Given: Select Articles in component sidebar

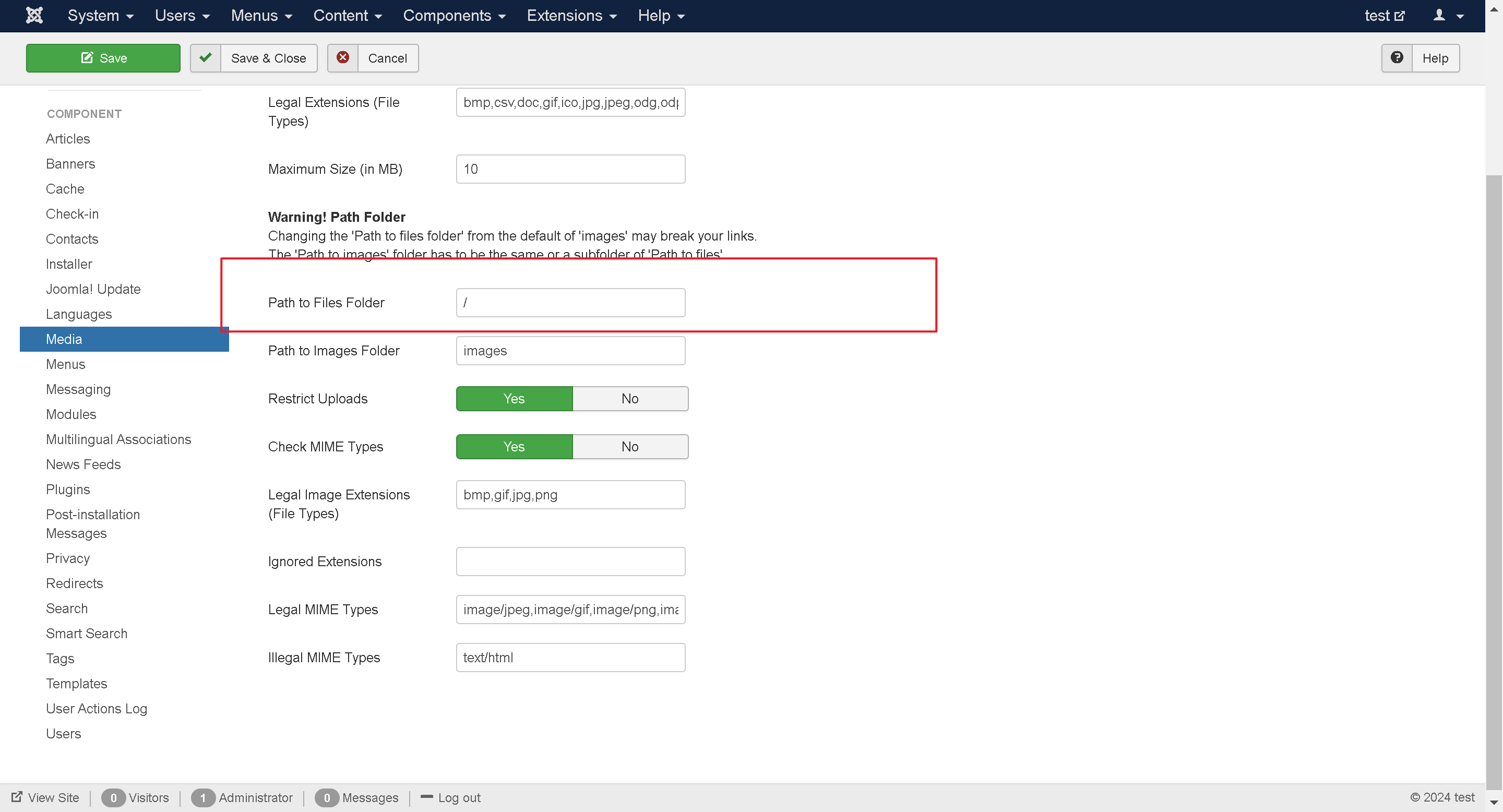Looking at the screenshot, I should tap(68, 138).
